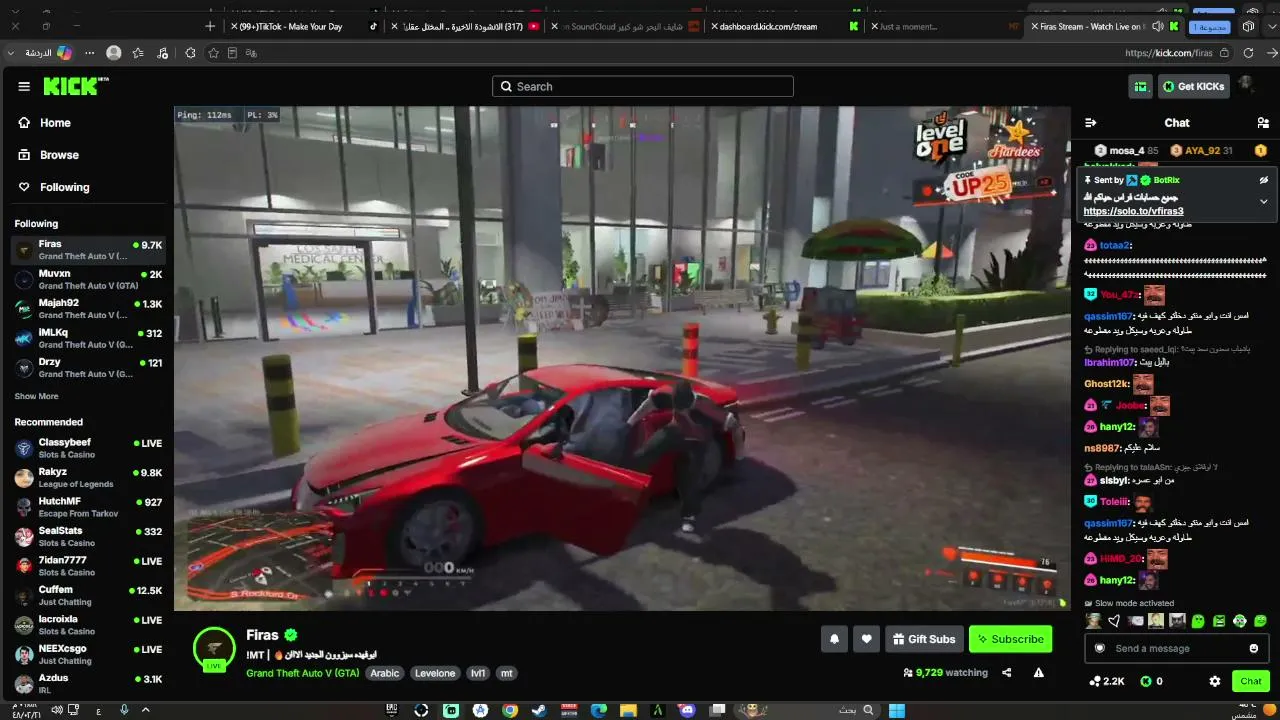
Task: Open the green drops icon beside Get KICKs
Action: pyautogui.click(x=1141, y=87)
